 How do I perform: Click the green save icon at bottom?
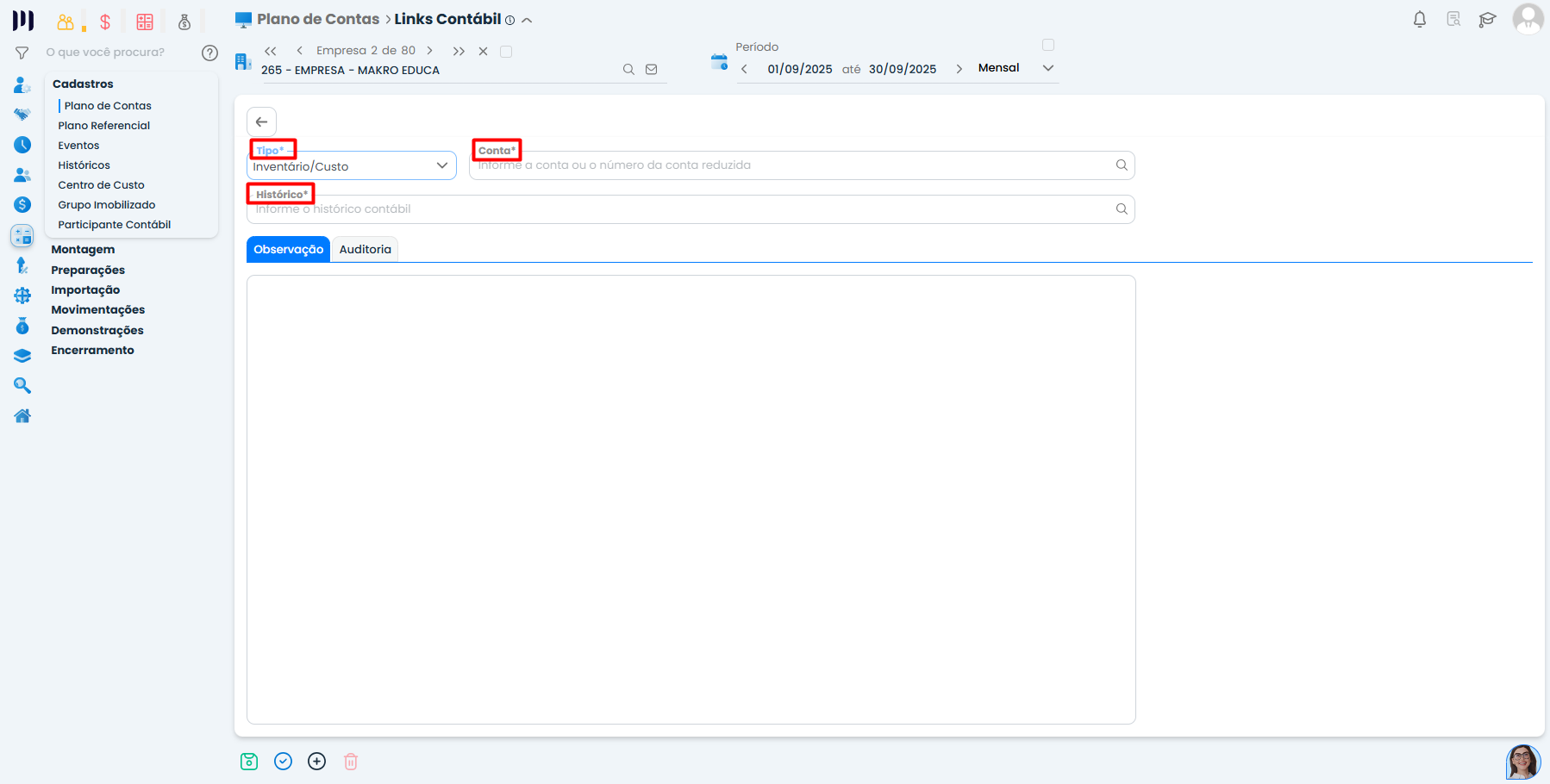pos(249,762)
